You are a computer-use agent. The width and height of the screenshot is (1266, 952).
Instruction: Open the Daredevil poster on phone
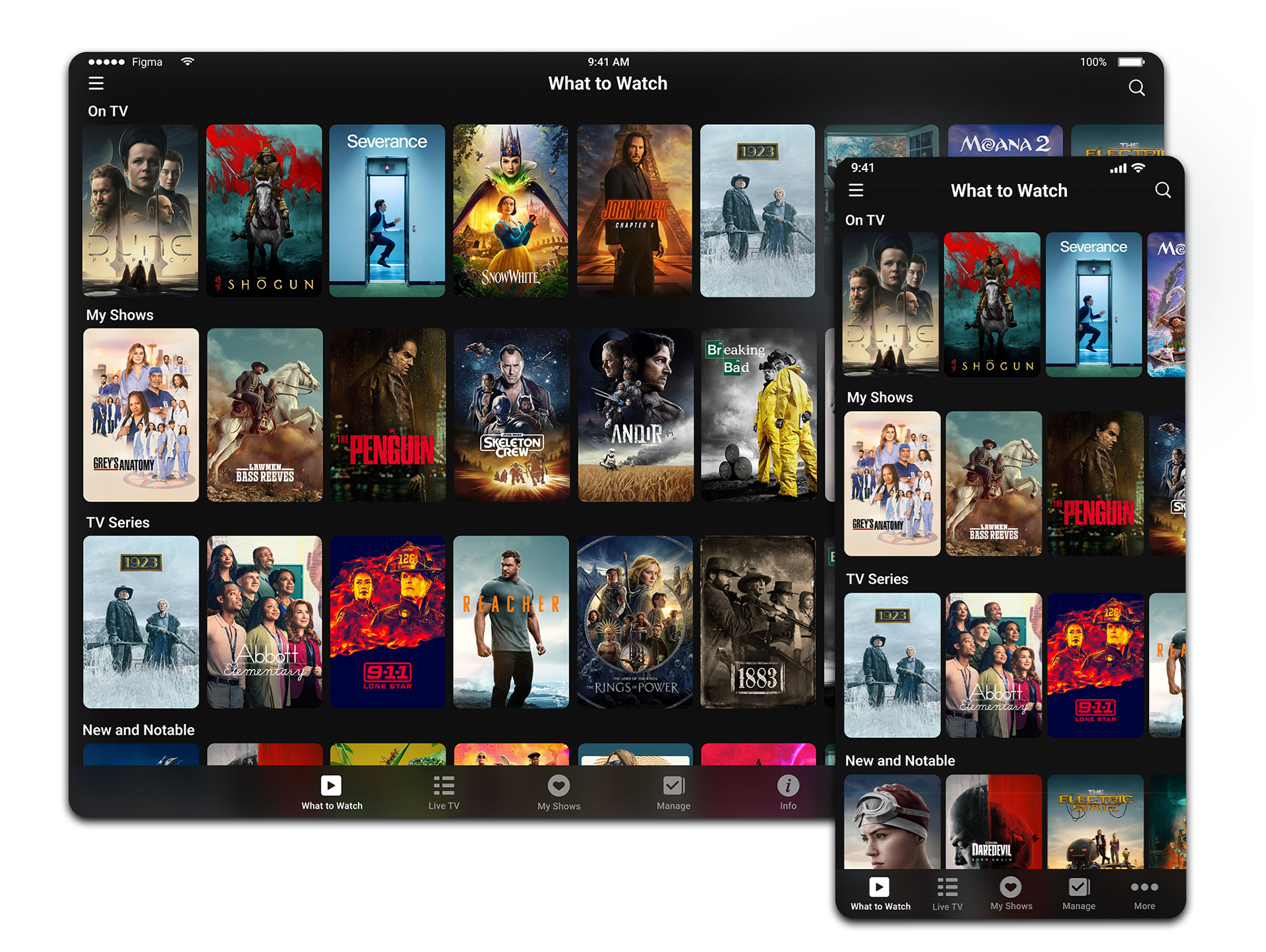coord(993,821)
